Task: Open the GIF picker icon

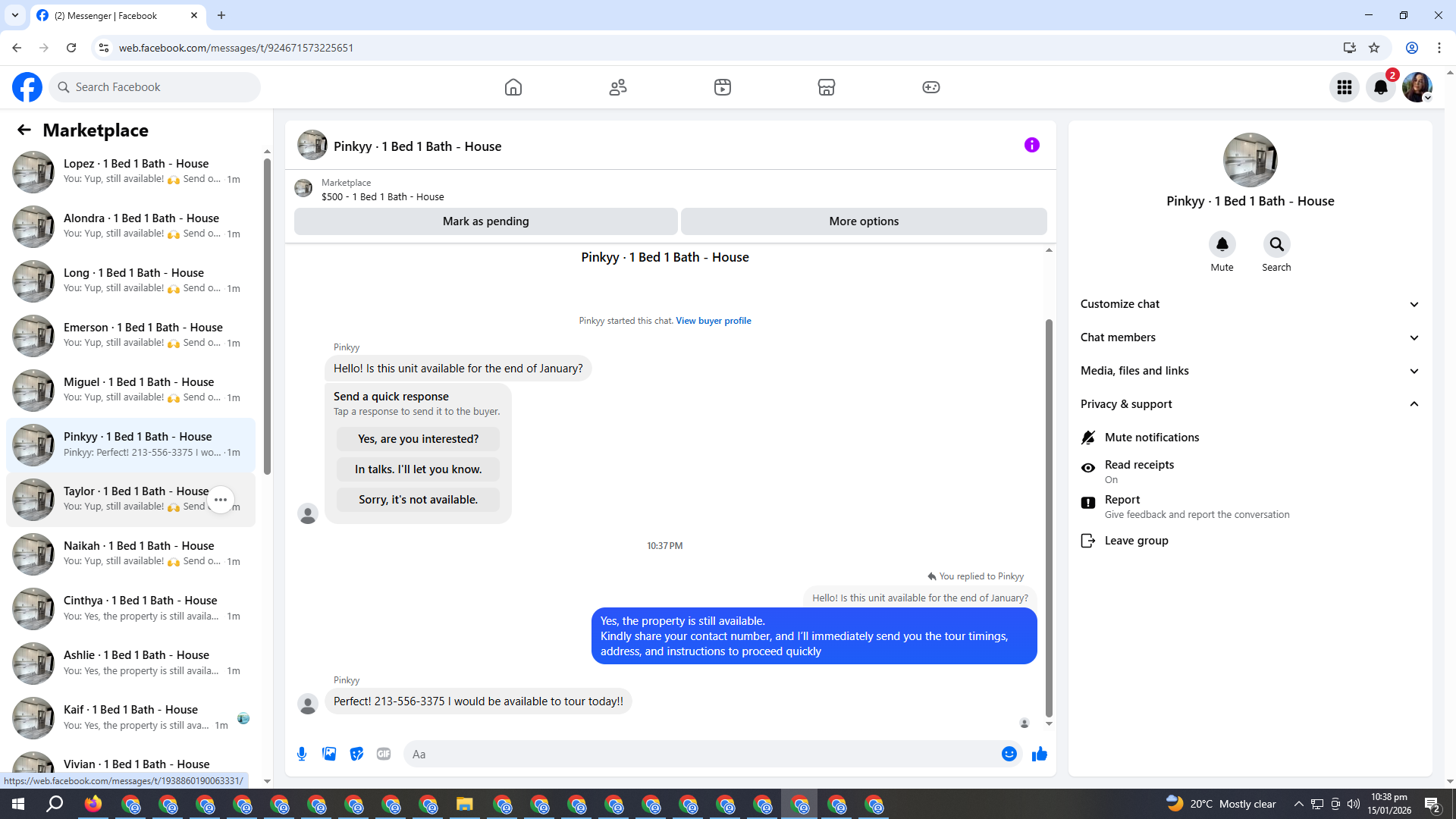Action: click(x=384, y=754)
